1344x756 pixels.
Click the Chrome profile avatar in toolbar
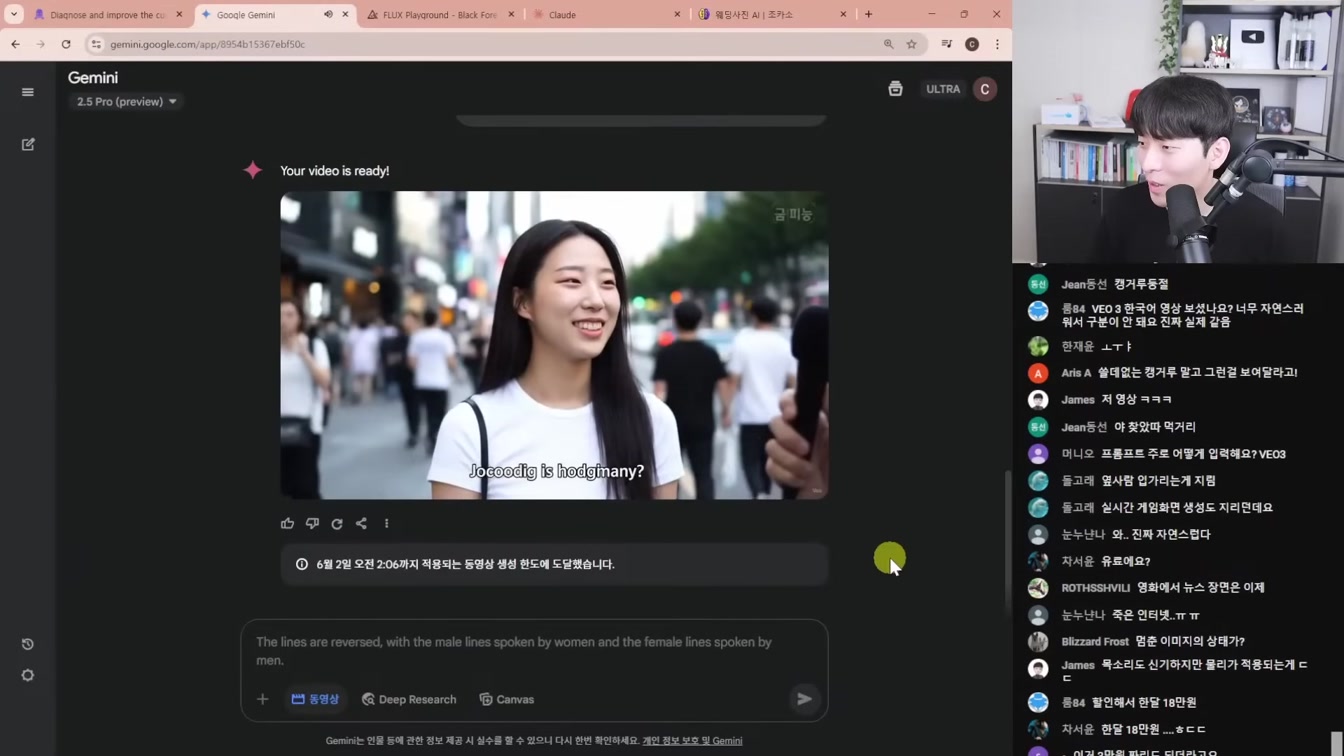coord(972,44)
